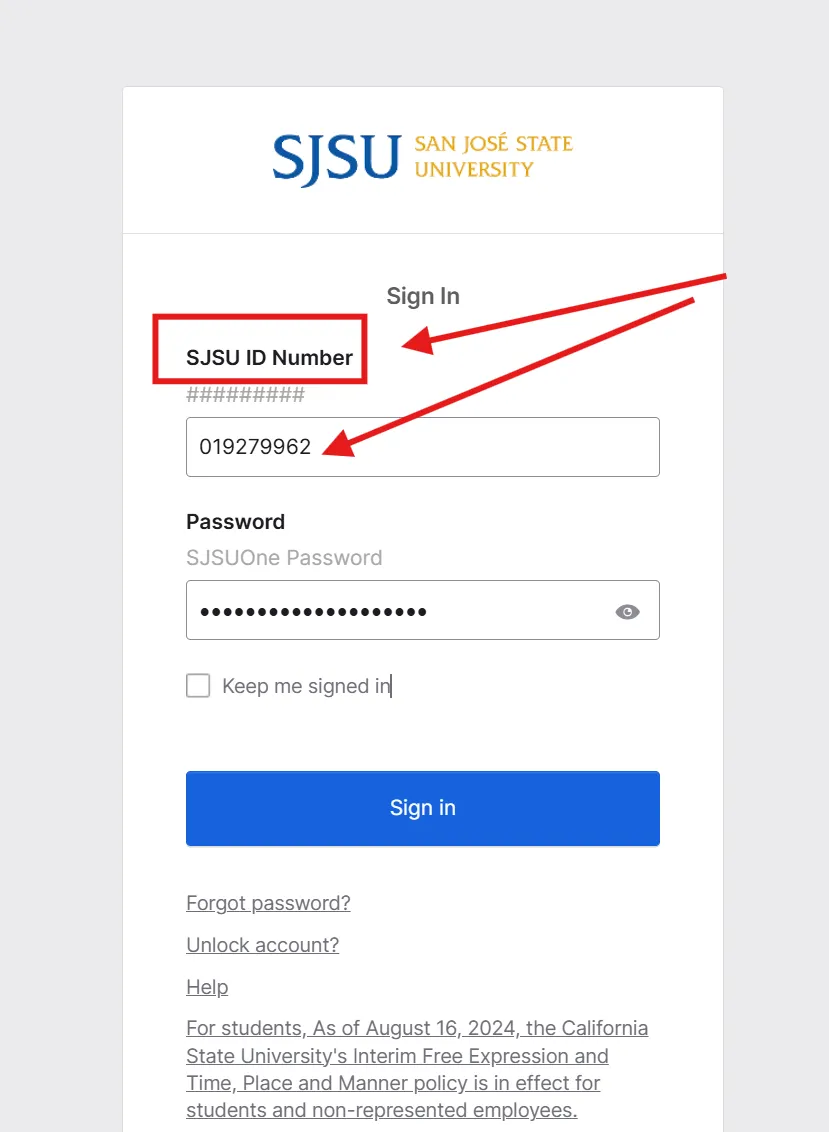Screen dimensions: 829x1132
Task: Click the ######### format hint
Action: pos(246,395)
